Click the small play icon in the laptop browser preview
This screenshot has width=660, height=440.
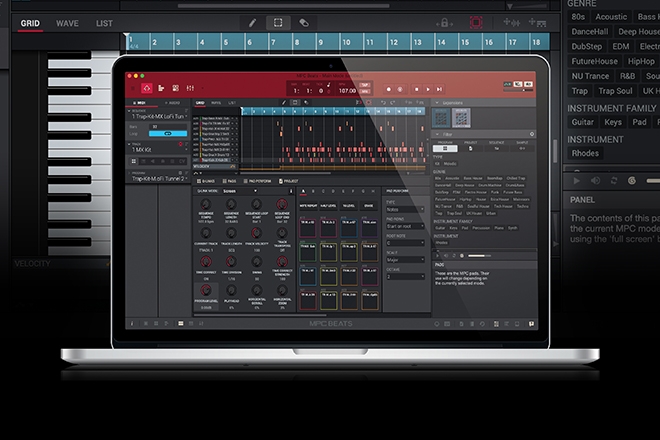437,256
